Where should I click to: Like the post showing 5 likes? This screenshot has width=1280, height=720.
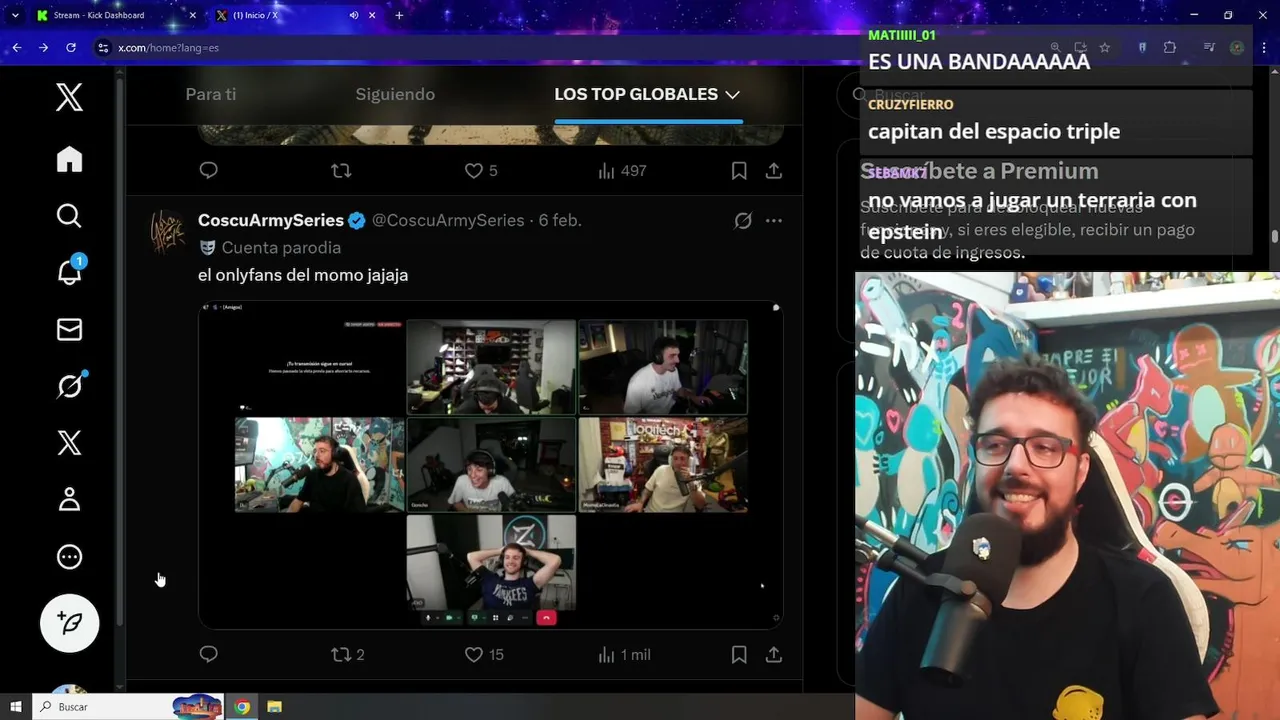click(481, 171)
